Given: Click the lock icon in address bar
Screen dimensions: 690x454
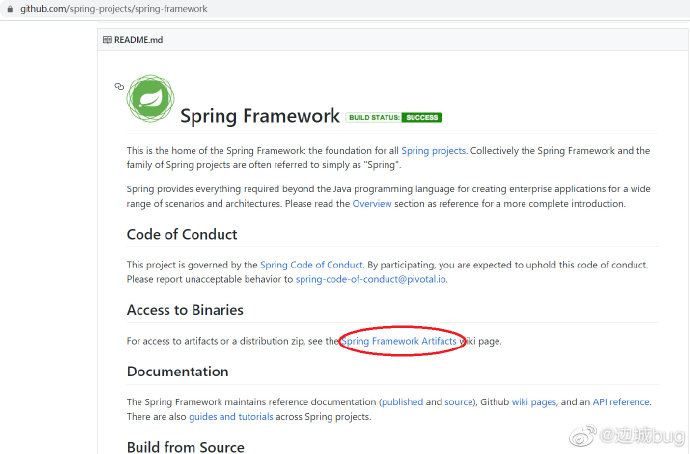Looking at the screenshot, I should pos(10,9).
